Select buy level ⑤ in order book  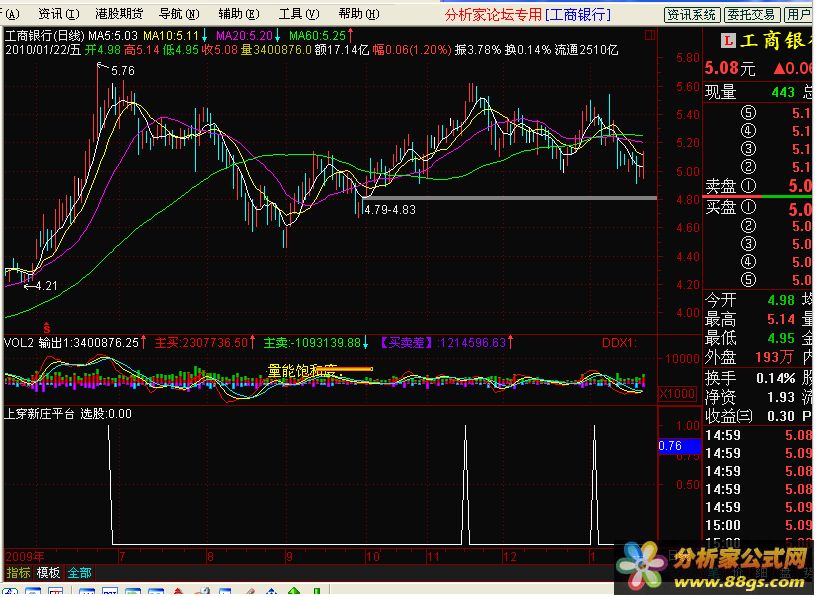coord(748,280)
